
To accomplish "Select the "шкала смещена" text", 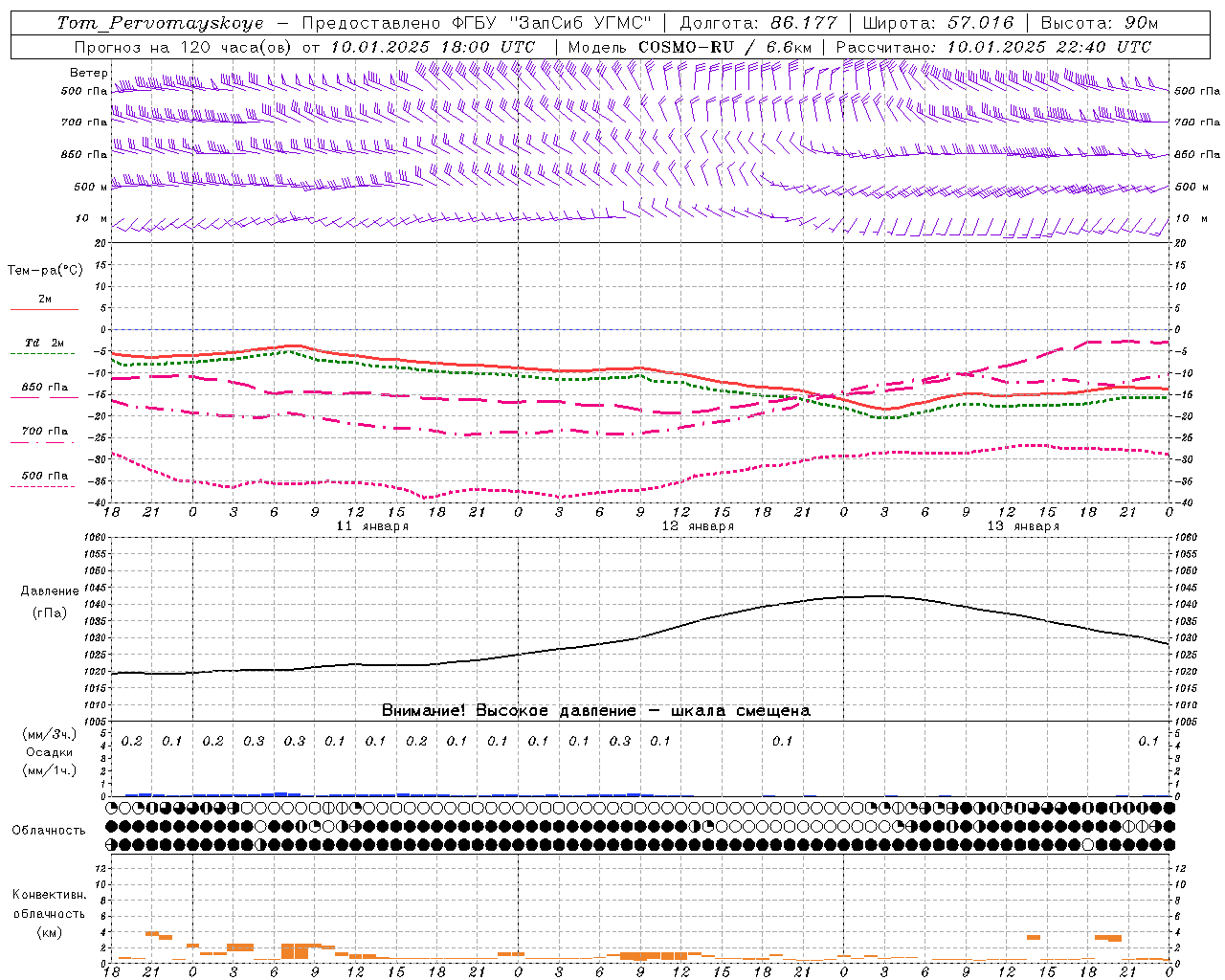I will (x=740, y=711).
